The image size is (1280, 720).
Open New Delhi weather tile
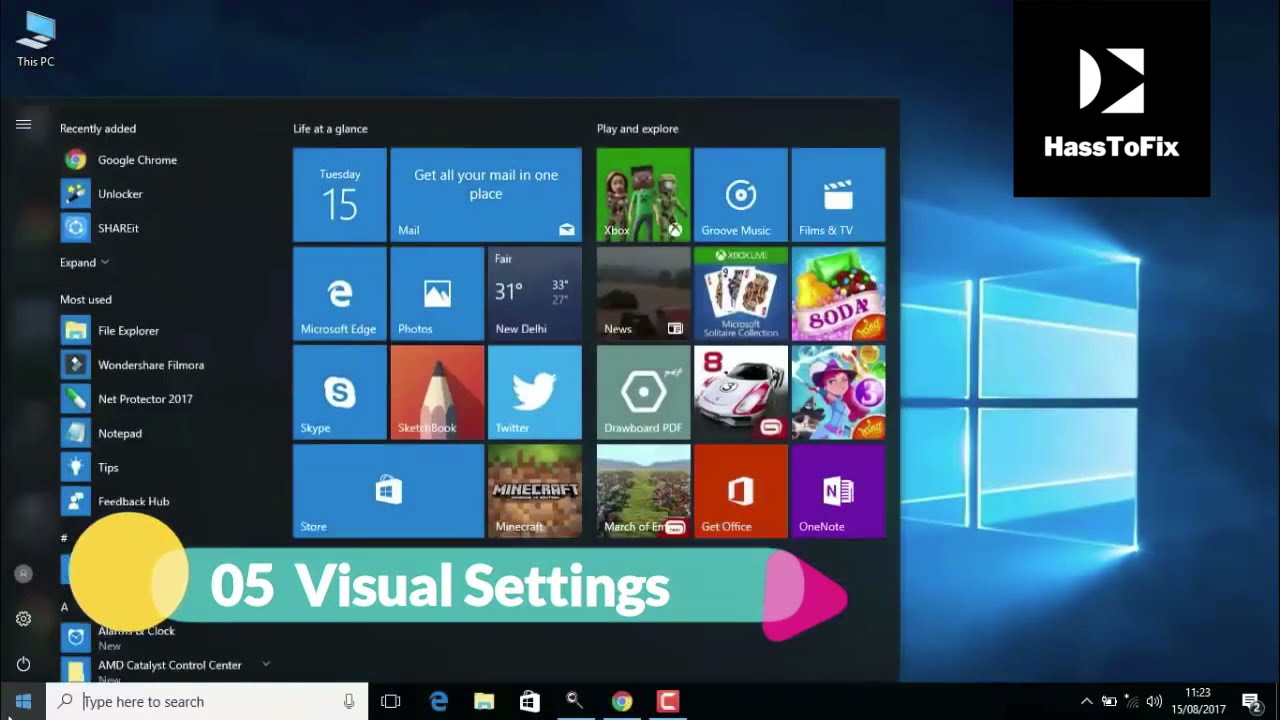coord(534,294)
